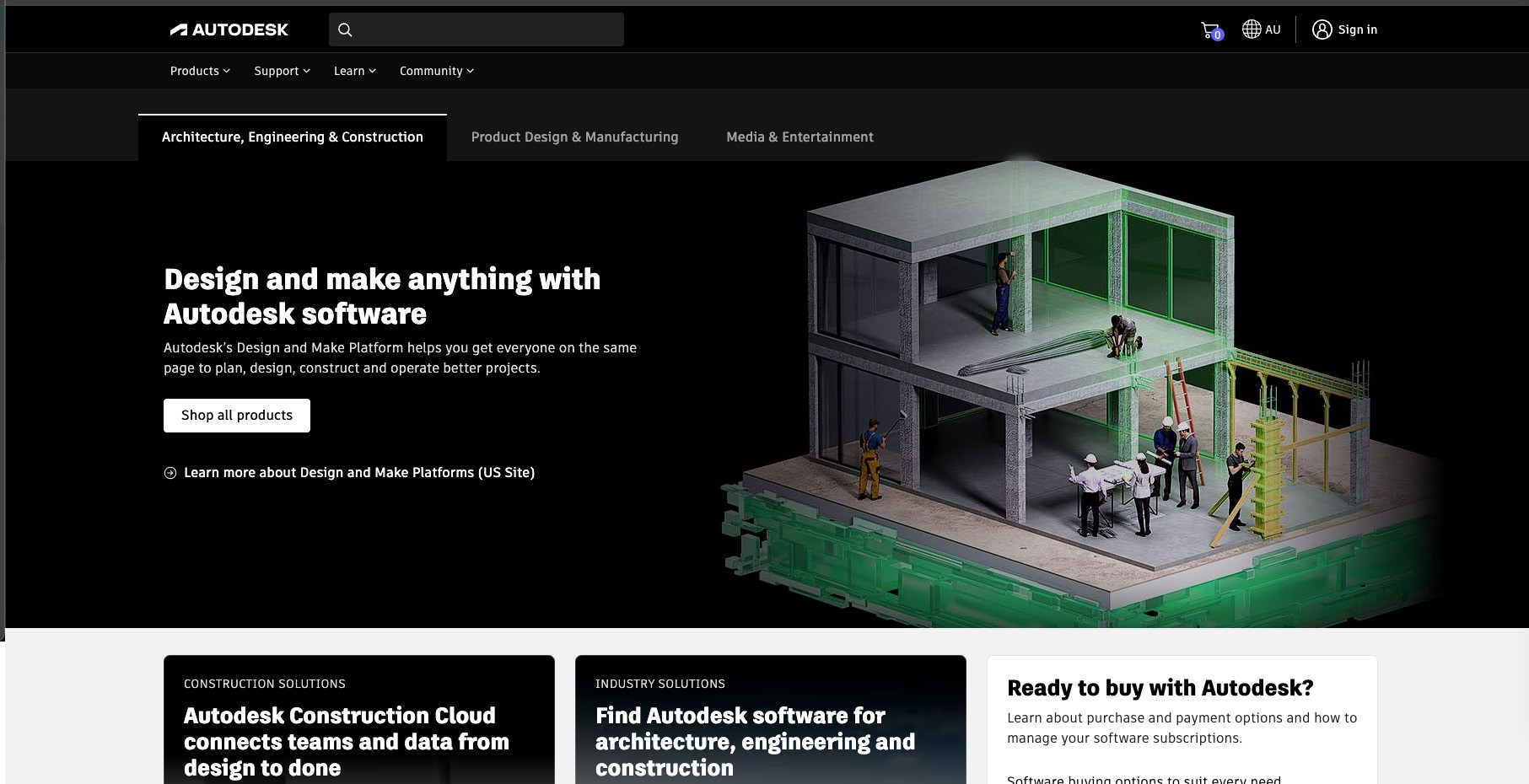Expand the Community menu
The image size is (1529, 784).
coord(436,71)
